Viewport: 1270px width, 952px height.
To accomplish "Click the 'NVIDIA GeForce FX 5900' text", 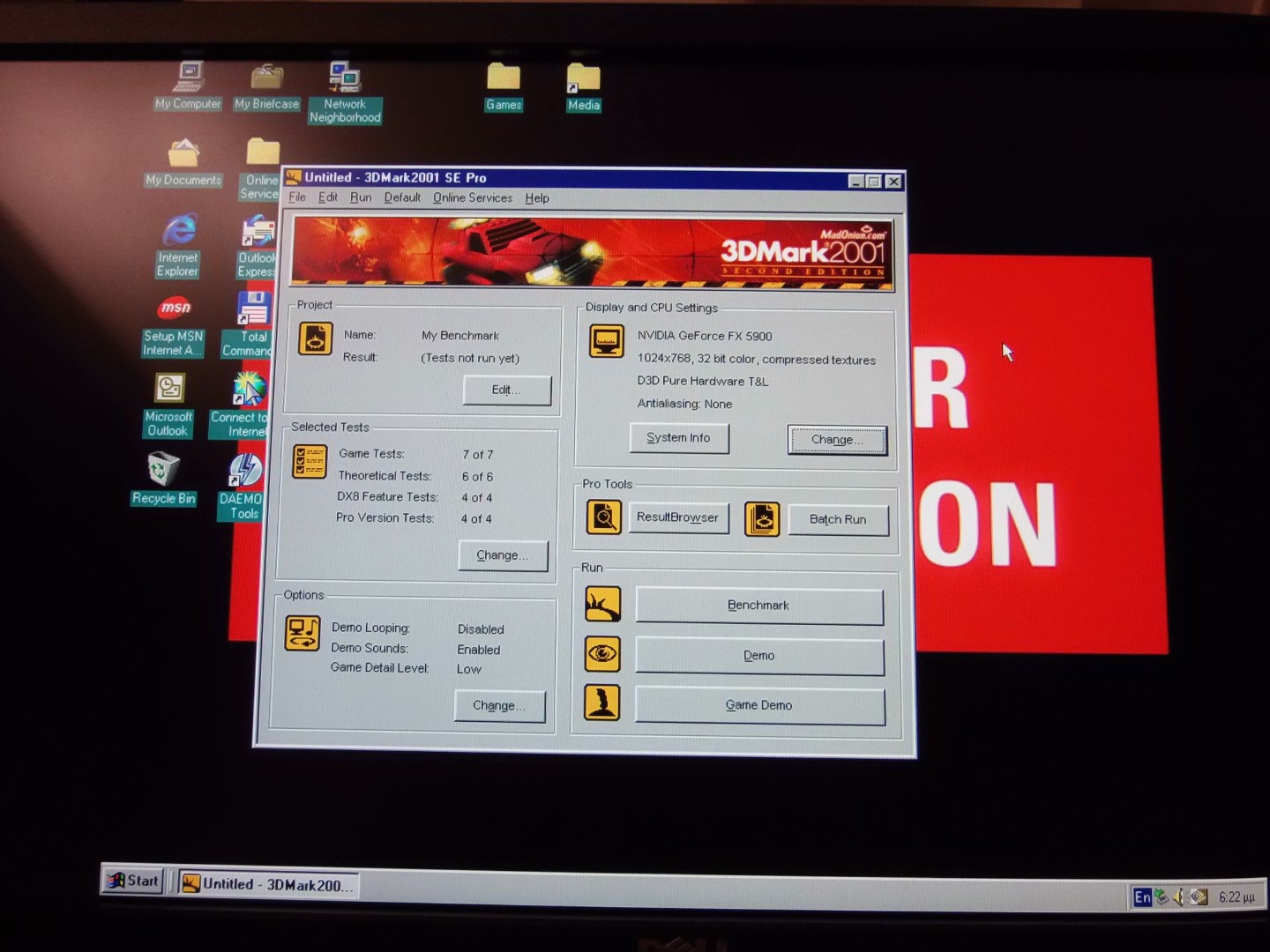I will click(705, 336).
